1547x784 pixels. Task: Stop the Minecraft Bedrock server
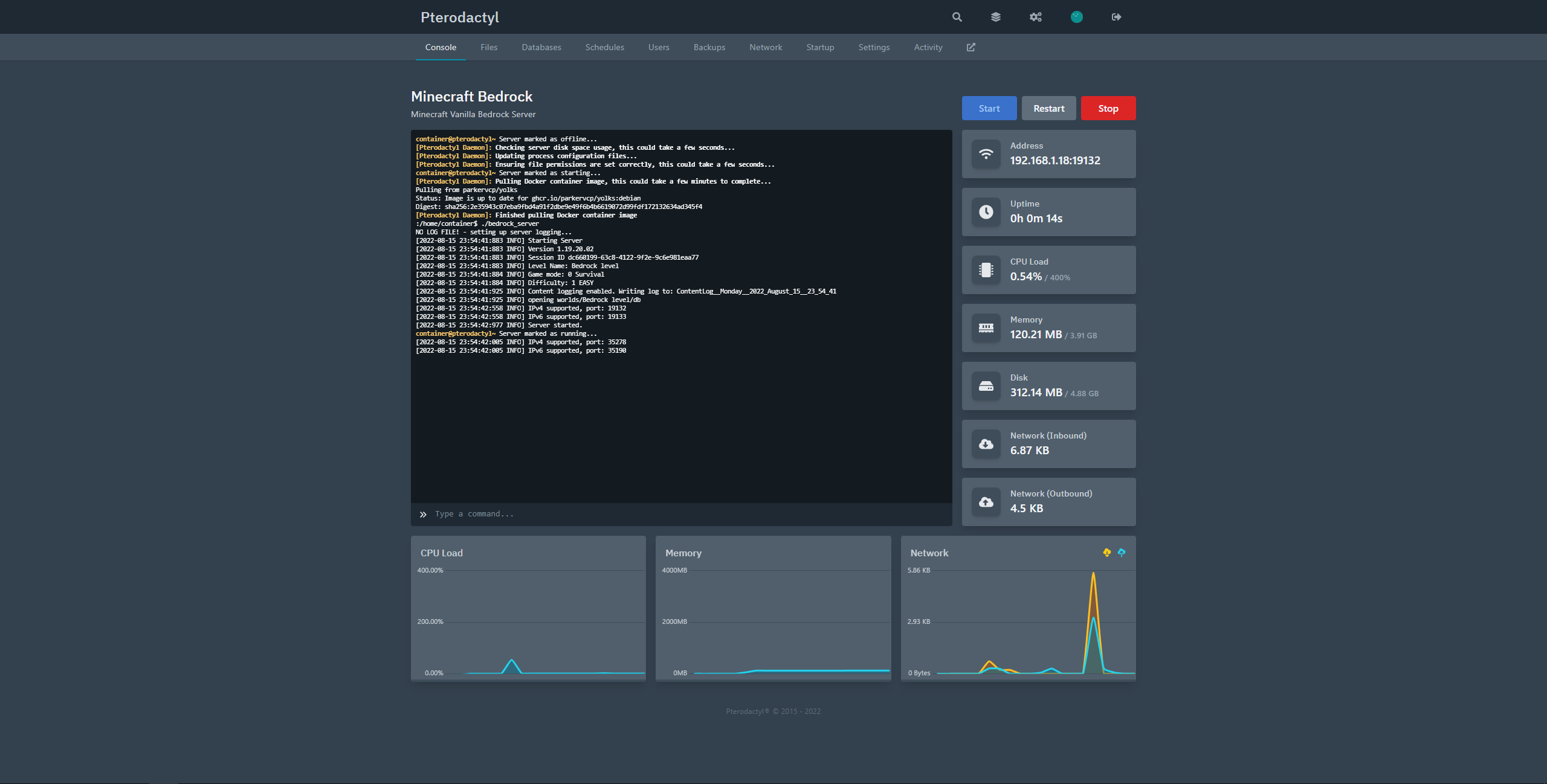(x=1108, y=108)
